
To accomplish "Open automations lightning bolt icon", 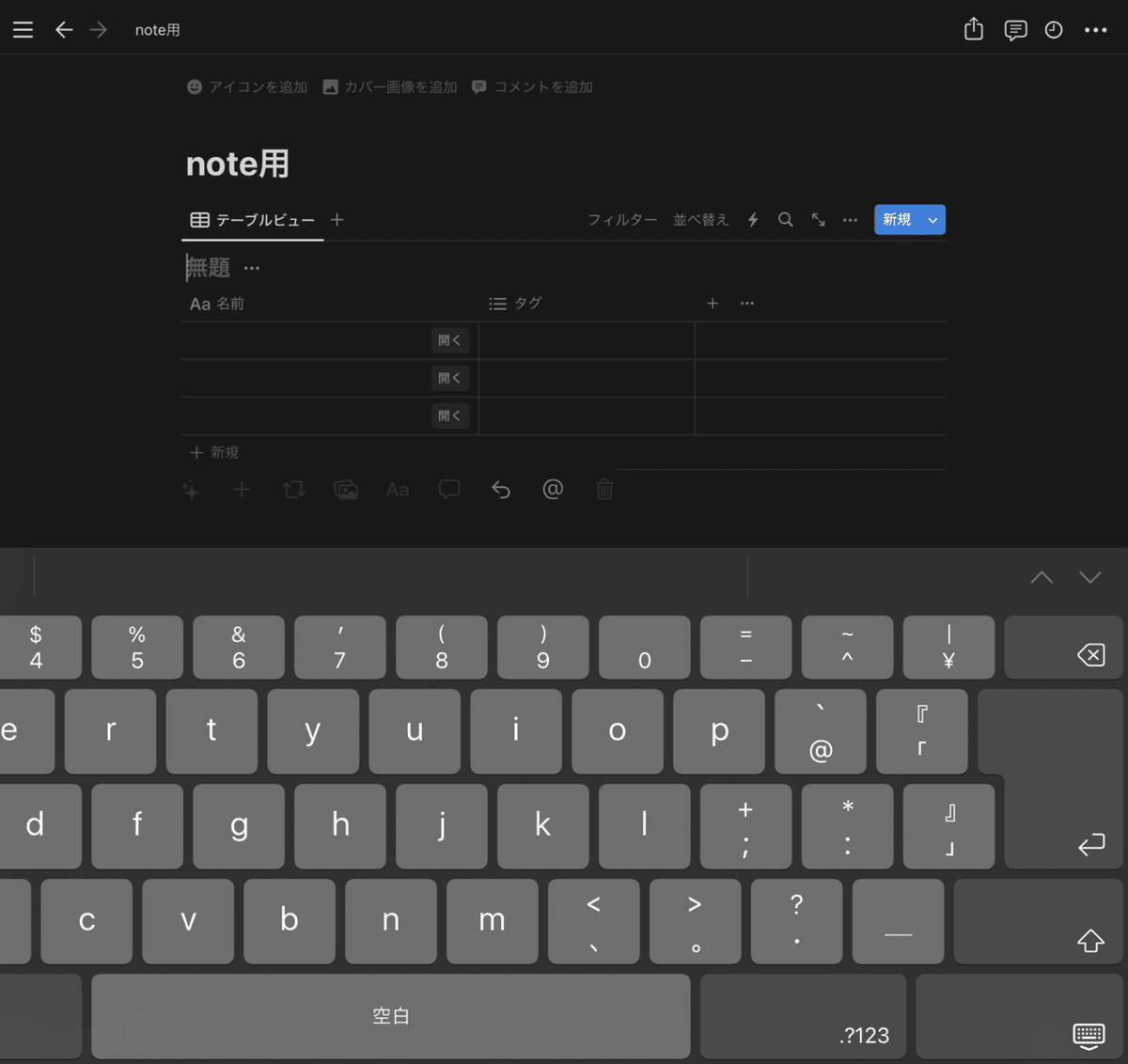I will tap(753, 220).
